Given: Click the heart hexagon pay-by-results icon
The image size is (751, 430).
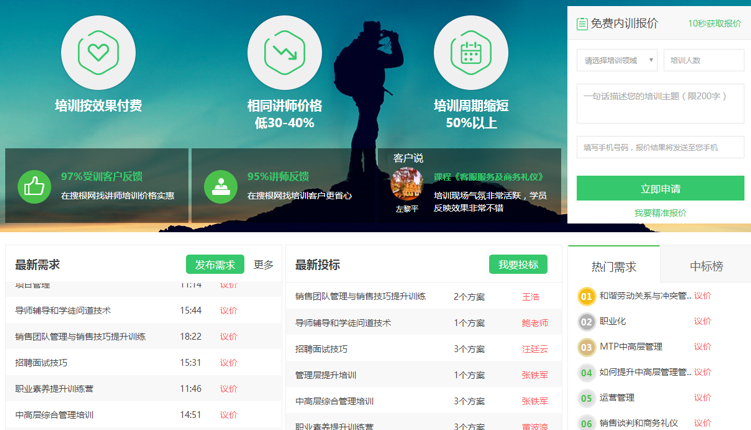Looking at the screenshot, I should point(98,52).
